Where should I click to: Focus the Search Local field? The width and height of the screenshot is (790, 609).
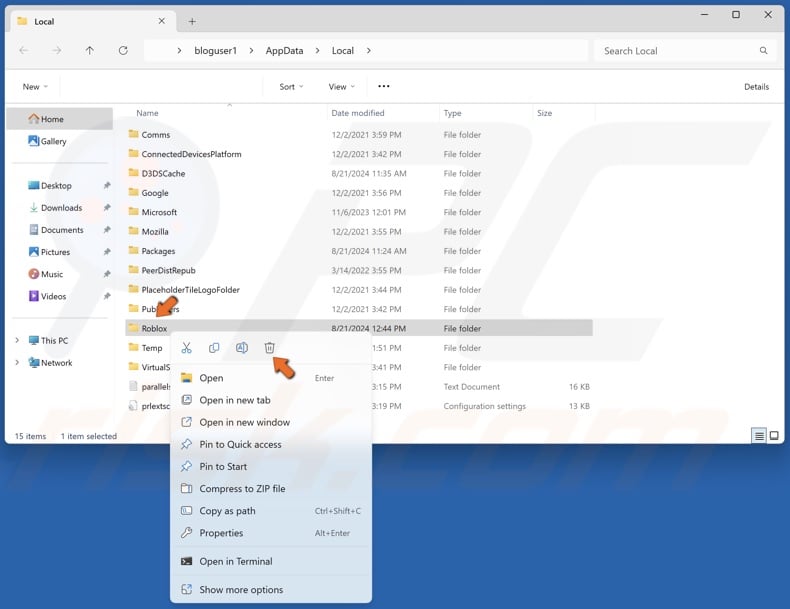click(685, 50)
